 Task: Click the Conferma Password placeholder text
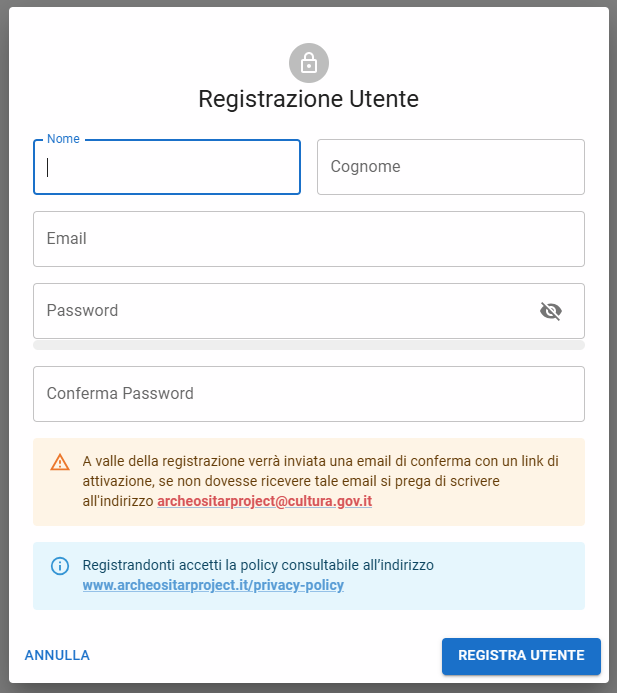coord(120,394)
